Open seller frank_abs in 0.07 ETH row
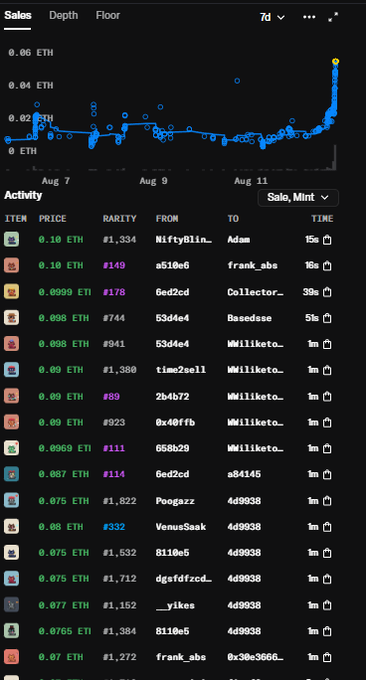Screen dimensions: 366x680 coord(180,657)
